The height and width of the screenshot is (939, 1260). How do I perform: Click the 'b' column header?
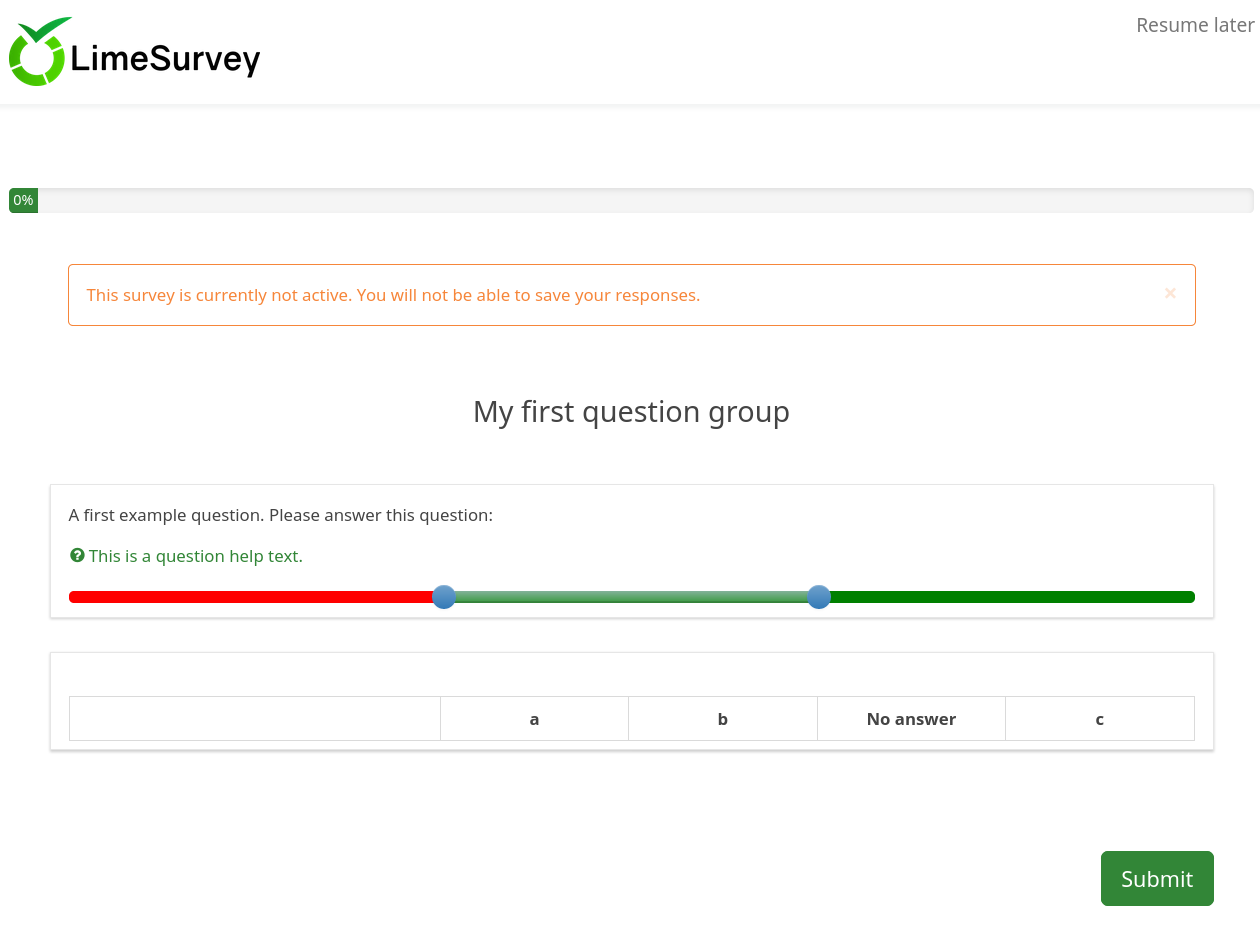(722, 719)
